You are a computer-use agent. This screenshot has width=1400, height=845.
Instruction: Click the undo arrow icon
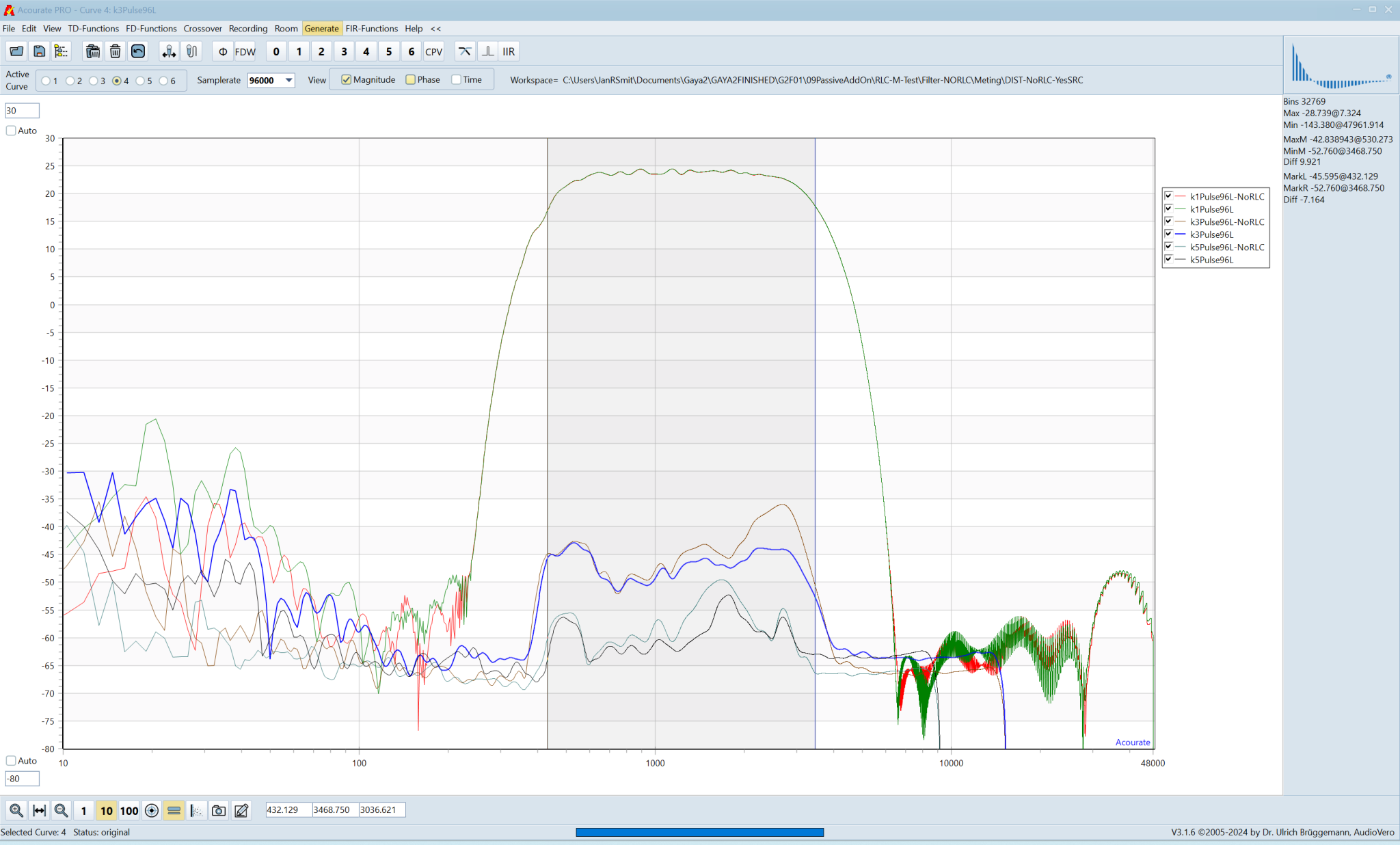(138, 51)
